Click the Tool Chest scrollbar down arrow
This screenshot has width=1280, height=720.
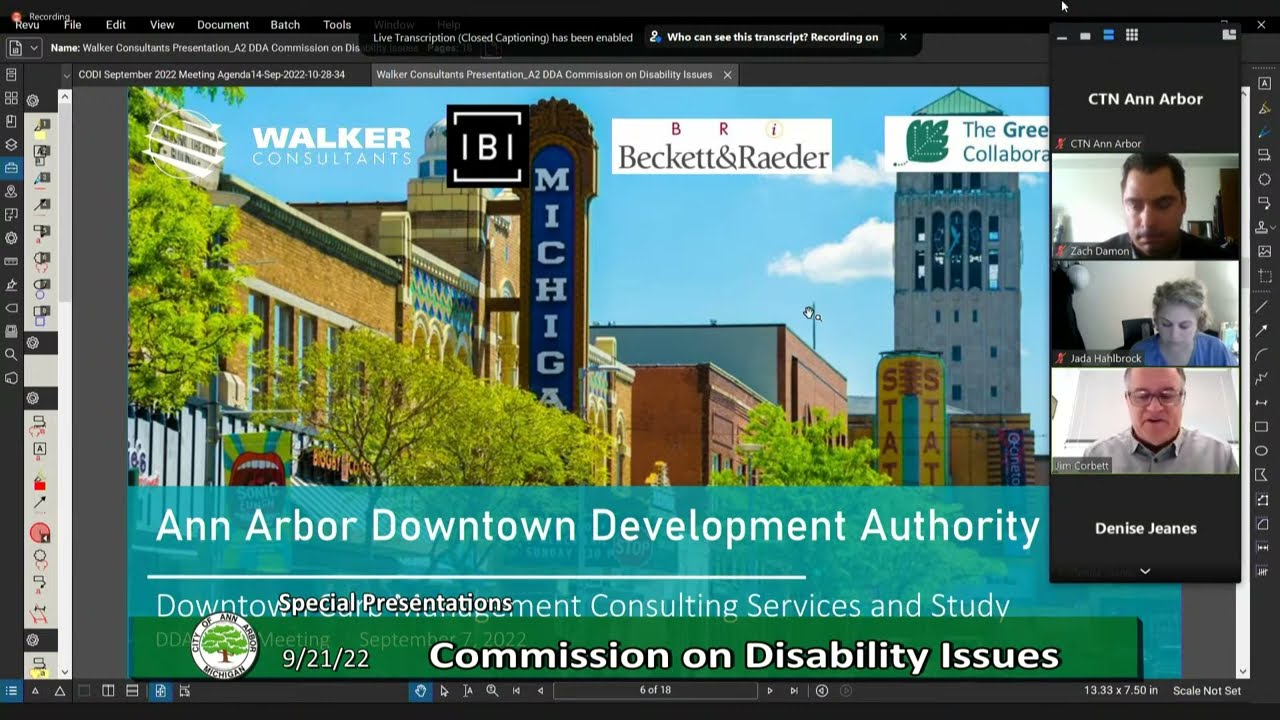pos(65,672)
